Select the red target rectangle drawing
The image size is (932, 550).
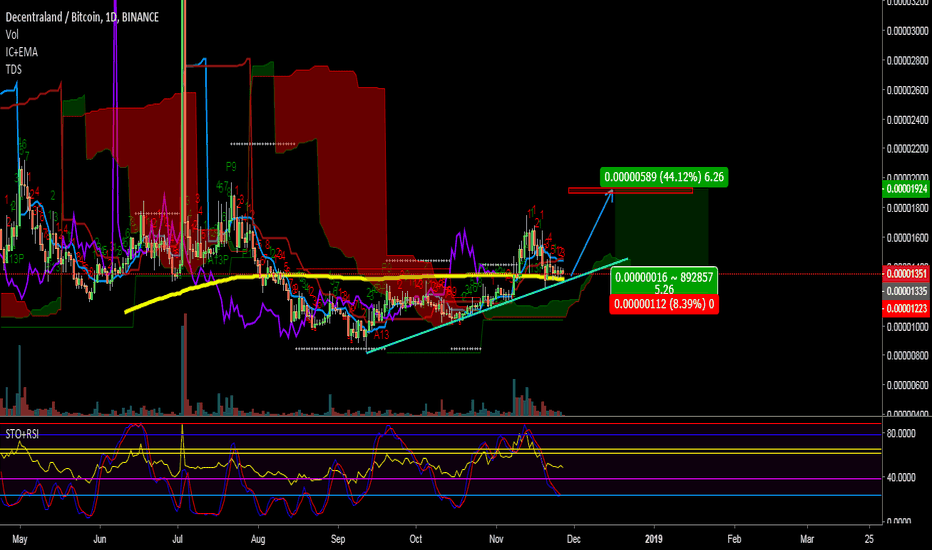click(630, 190)
